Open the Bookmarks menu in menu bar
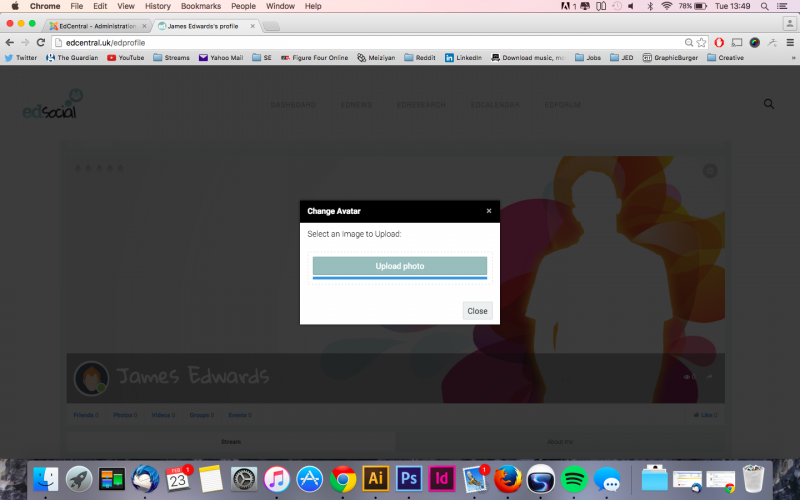Viewport: 800px width, 500px height. click(200, 6)
